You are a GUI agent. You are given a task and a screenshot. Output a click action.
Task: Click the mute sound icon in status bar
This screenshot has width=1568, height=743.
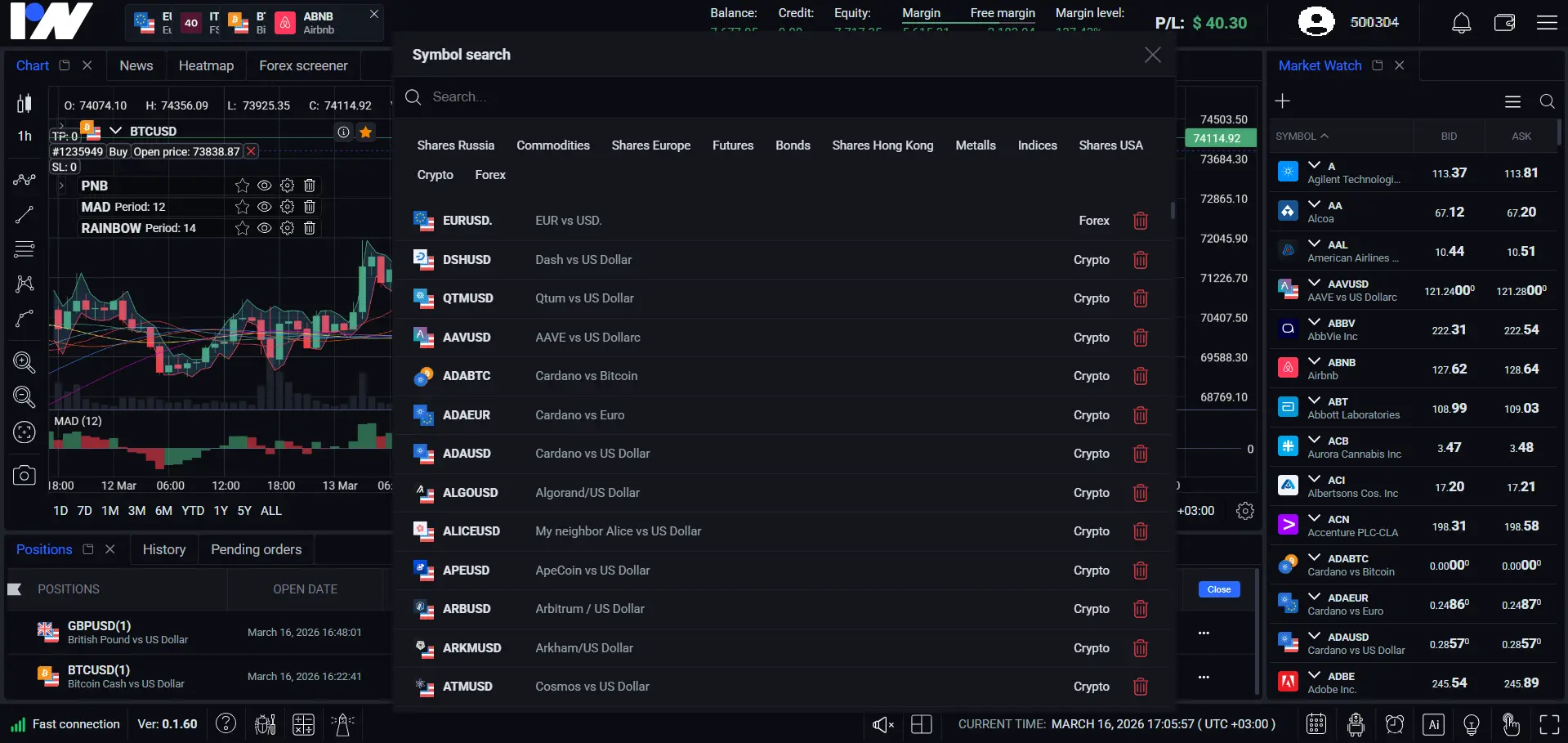coord(882,724)
